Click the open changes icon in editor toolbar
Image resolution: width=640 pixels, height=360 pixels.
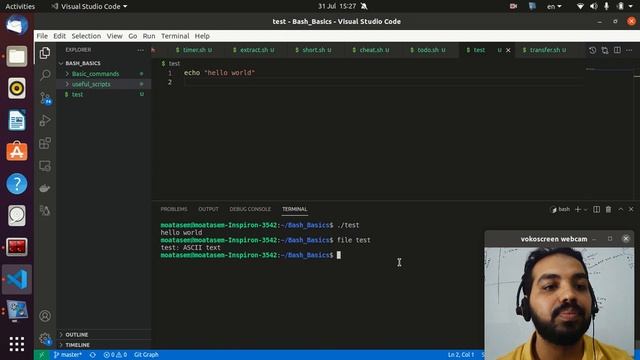(x=605, y=50)
